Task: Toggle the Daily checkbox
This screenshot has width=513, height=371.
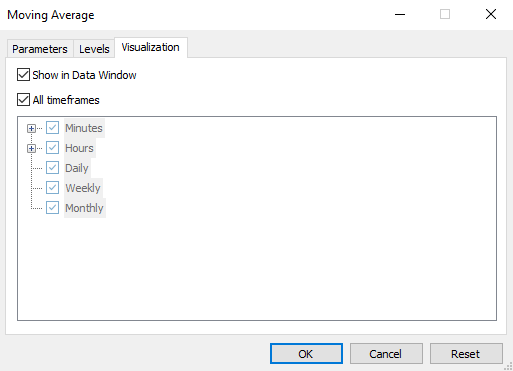Action: click(x=52, y=168)
